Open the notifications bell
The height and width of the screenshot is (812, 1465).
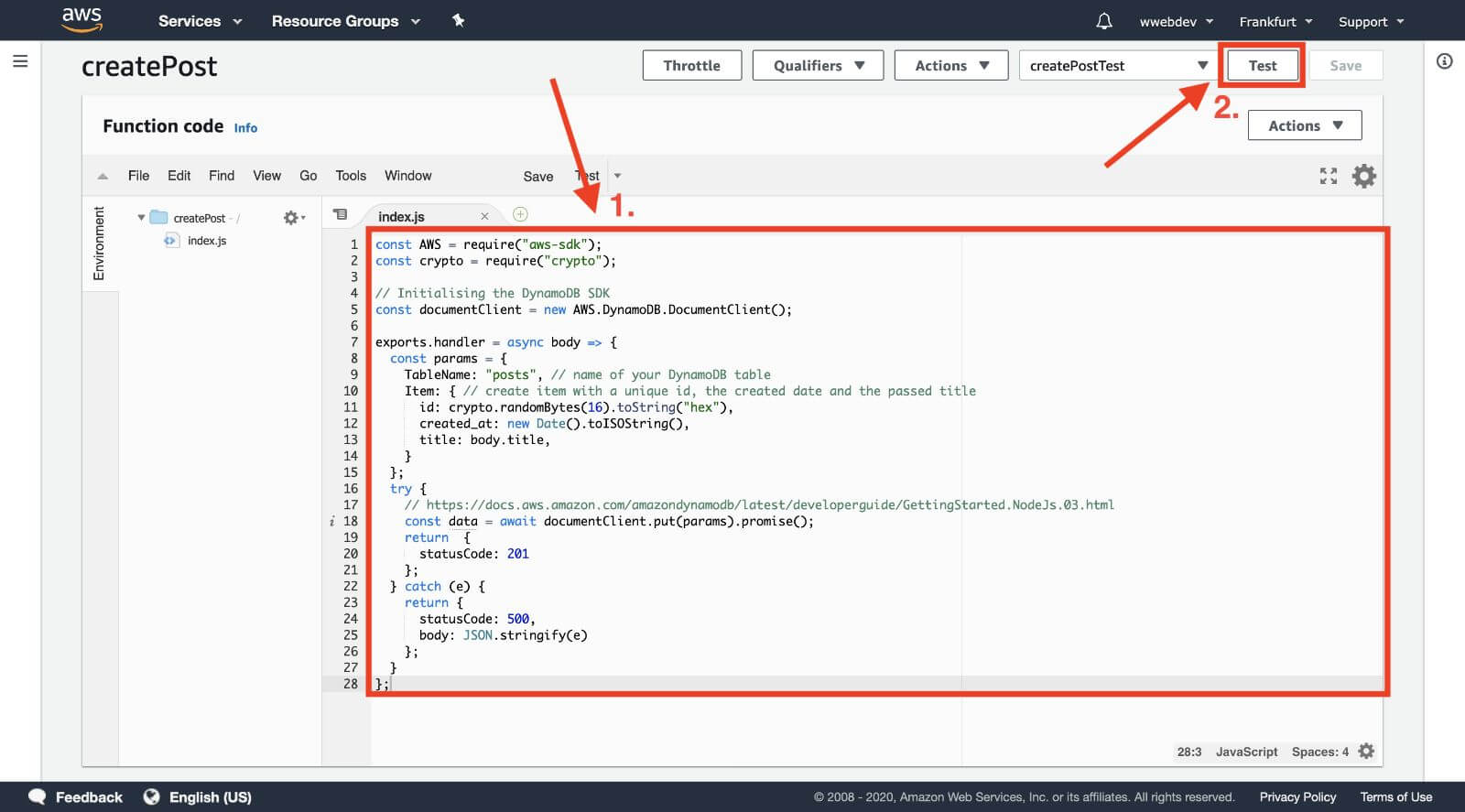(1104, 21)
